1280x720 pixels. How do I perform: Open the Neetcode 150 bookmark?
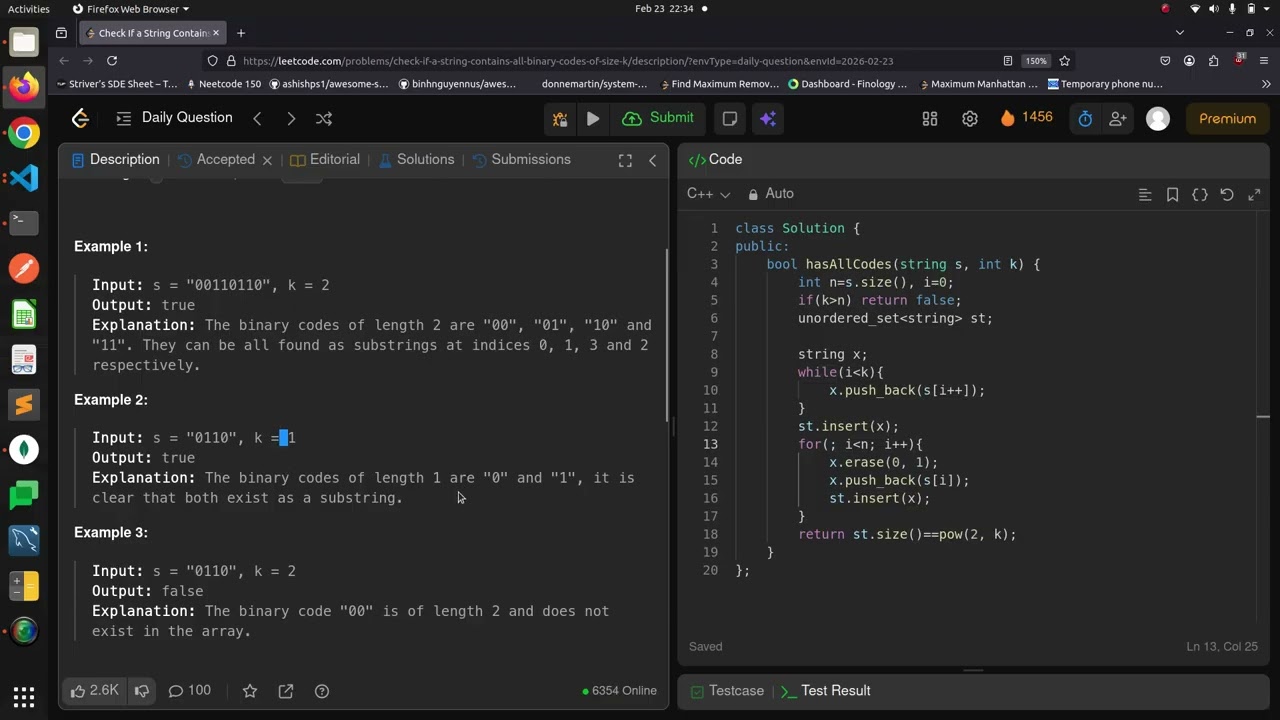(222, 84)
